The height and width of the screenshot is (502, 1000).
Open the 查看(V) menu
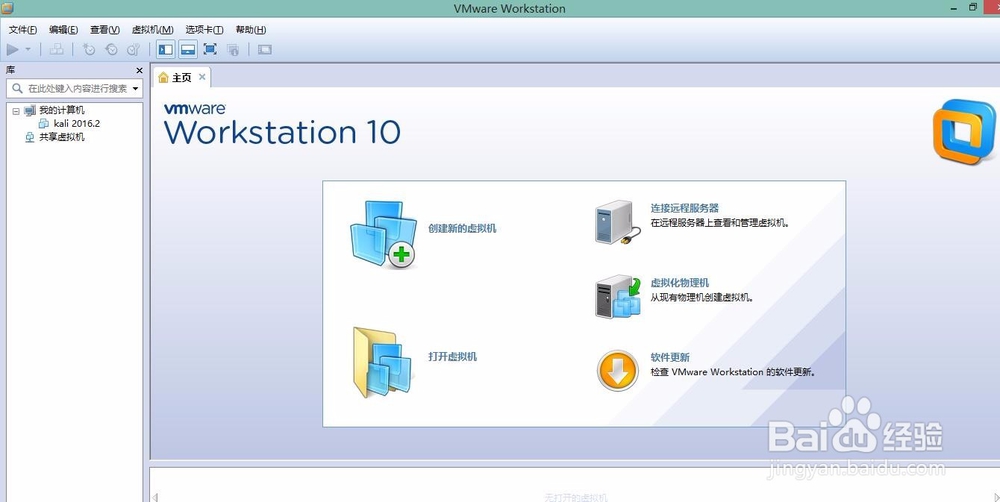105,29
